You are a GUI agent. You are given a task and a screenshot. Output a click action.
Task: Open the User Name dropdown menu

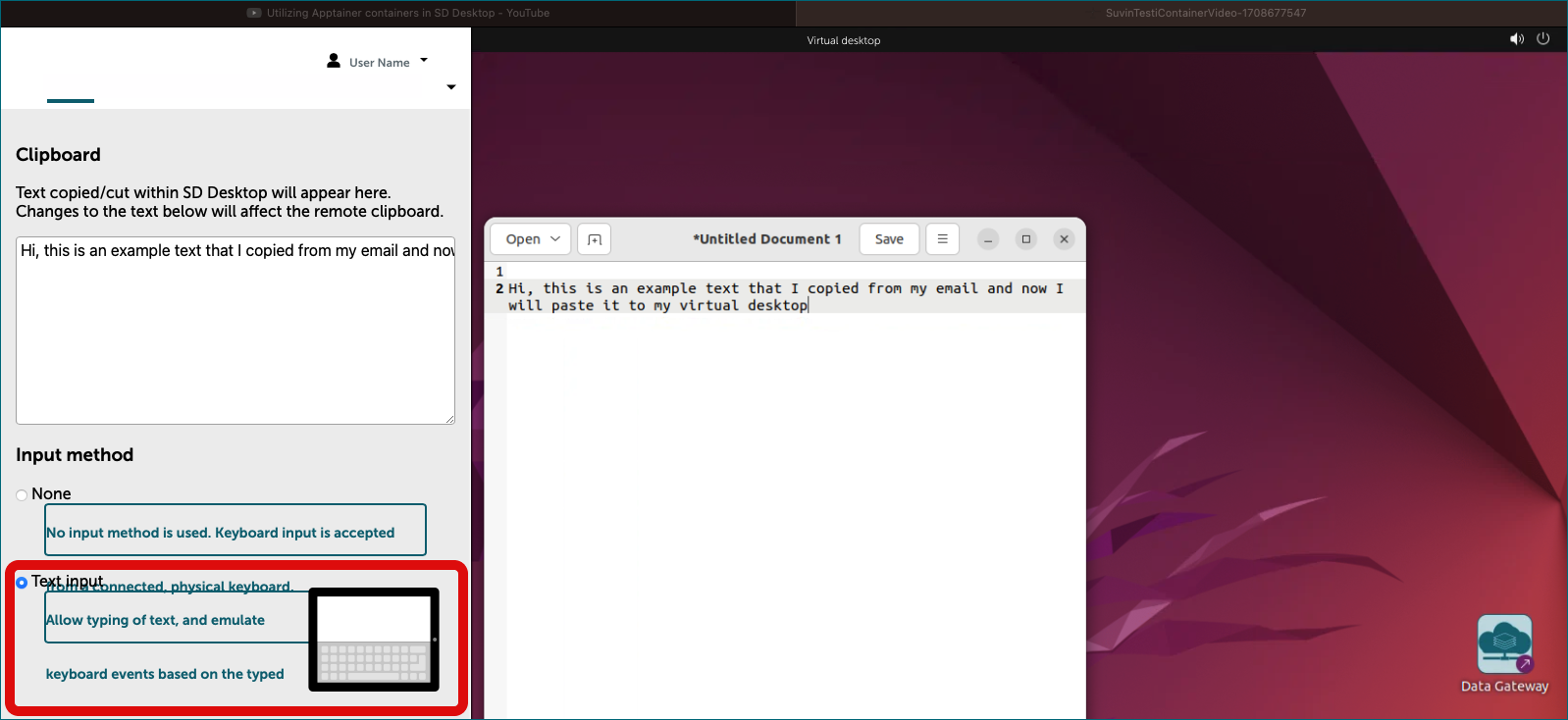380,62
